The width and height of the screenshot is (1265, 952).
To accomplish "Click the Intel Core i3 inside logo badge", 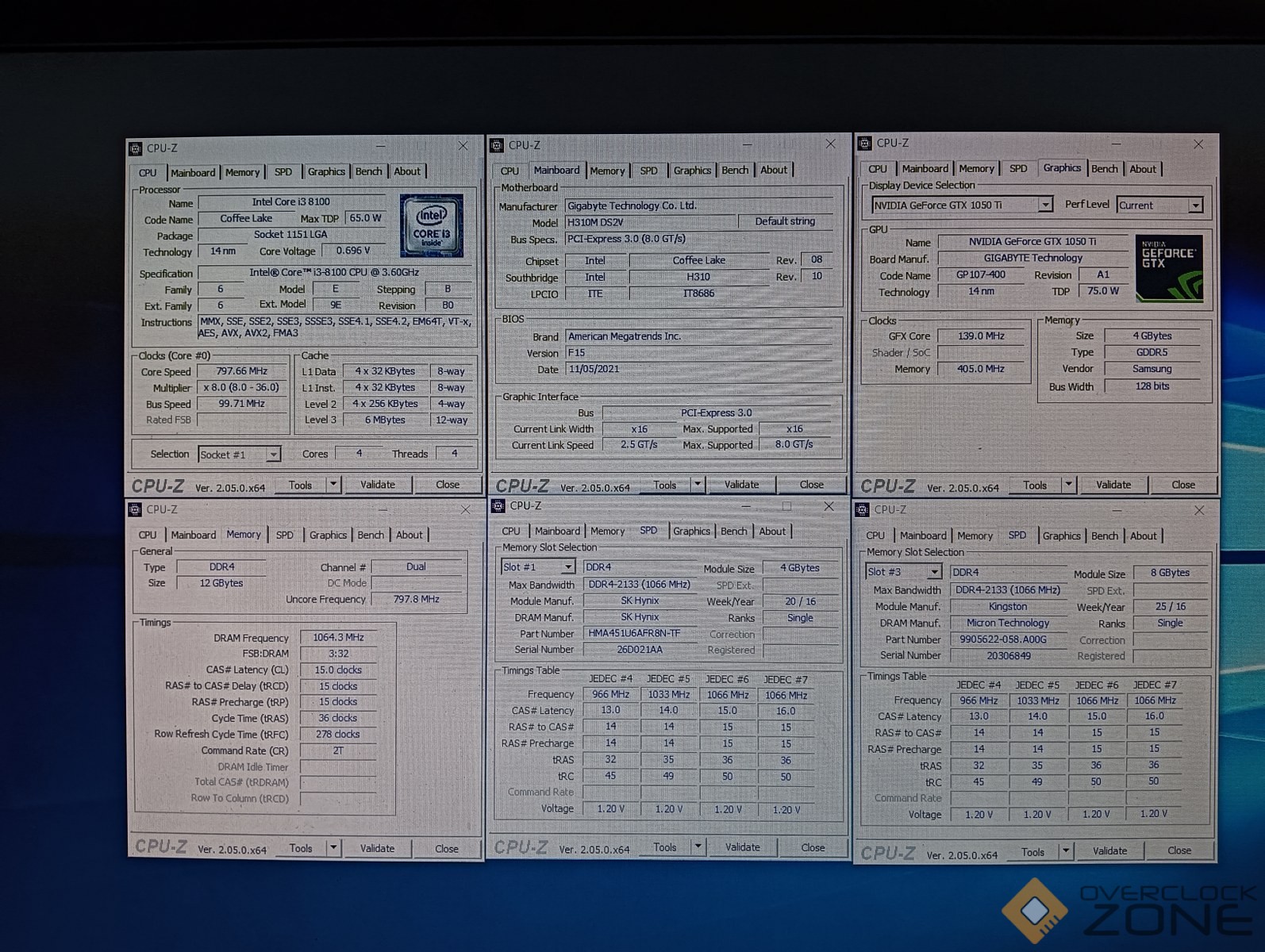I will pos(431,225).
